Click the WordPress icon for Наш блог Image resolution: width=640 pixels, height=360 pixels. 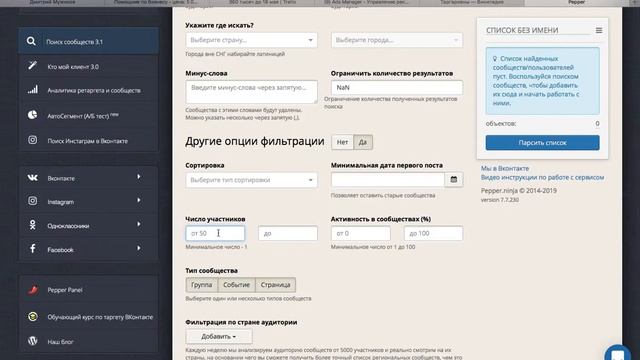click(x=33, y=341)
